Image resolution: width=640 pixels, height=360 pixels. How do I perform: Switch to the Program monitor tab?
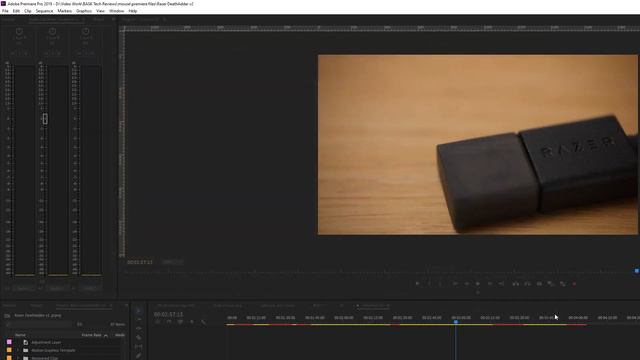[140, 19]
